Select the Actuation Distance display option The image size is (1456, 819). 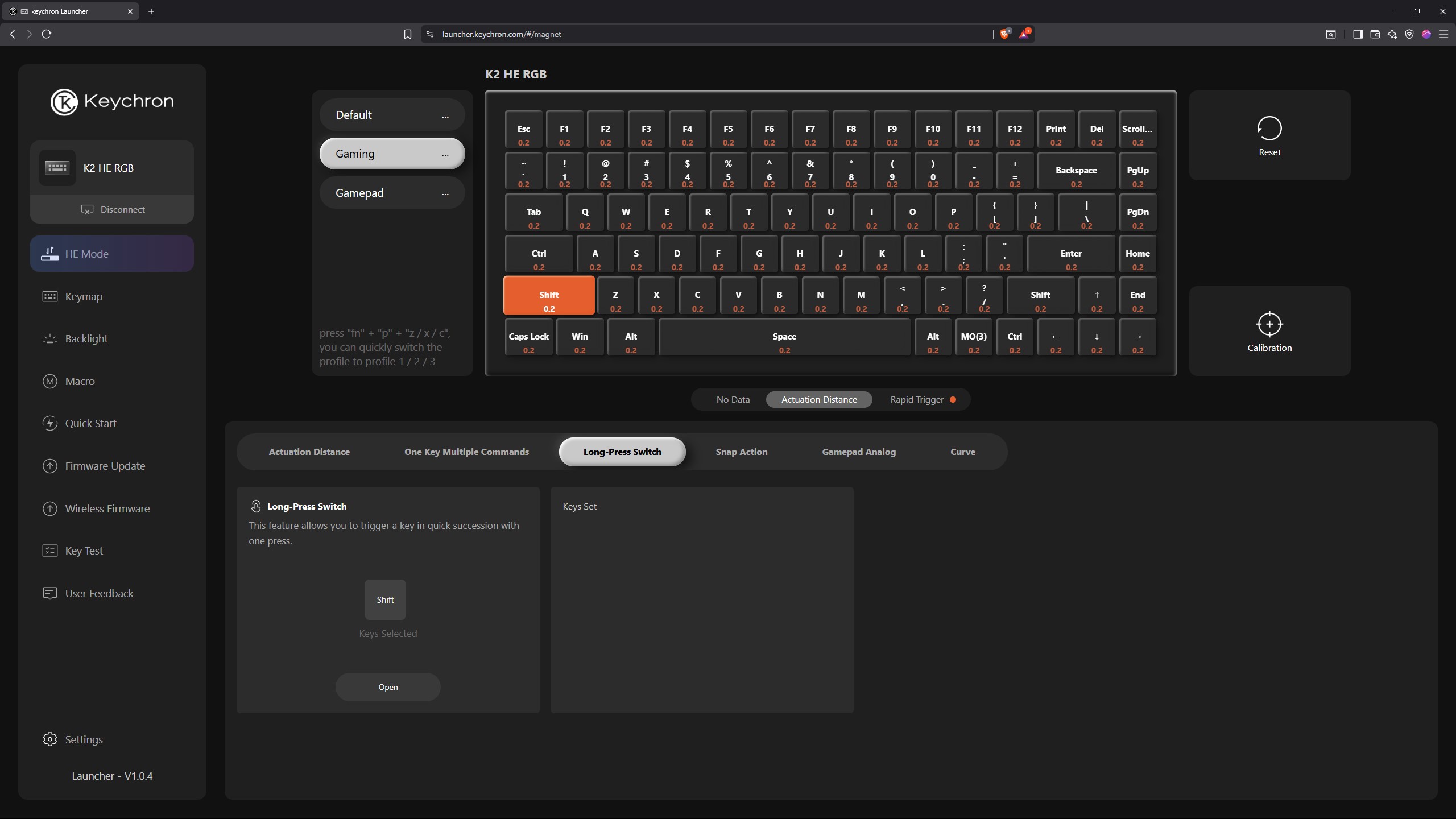[x=818, y=399]
